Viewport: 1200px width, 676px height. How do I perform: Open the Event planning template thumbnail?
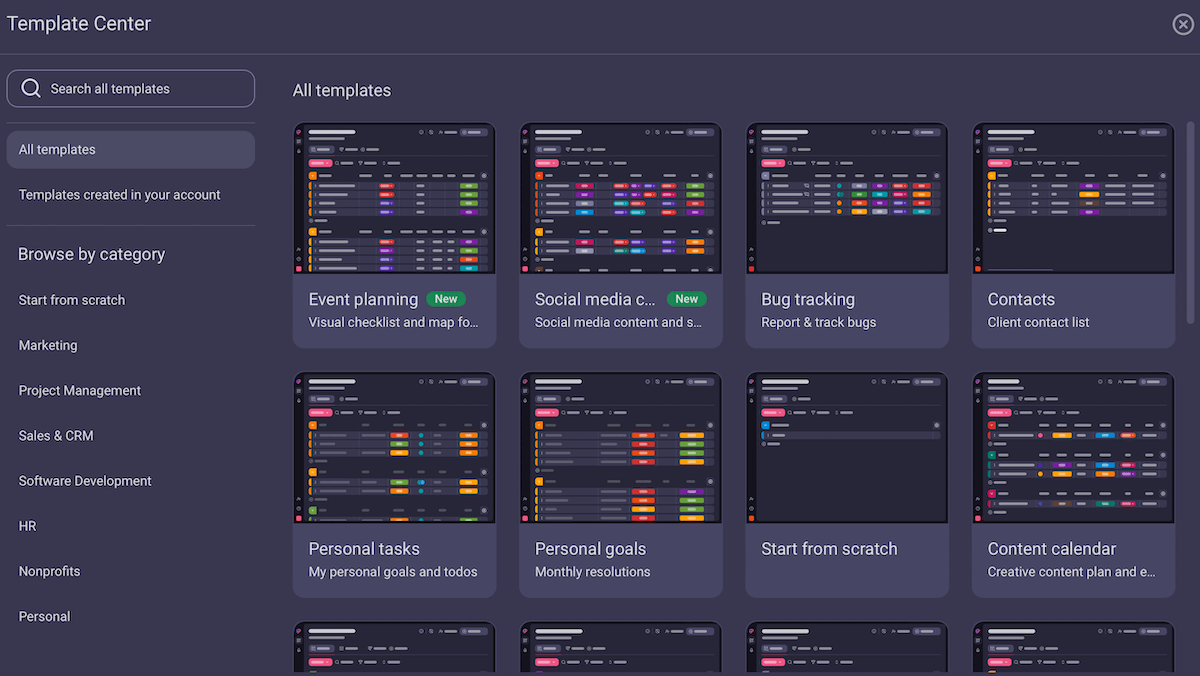(x=394, y=198)
